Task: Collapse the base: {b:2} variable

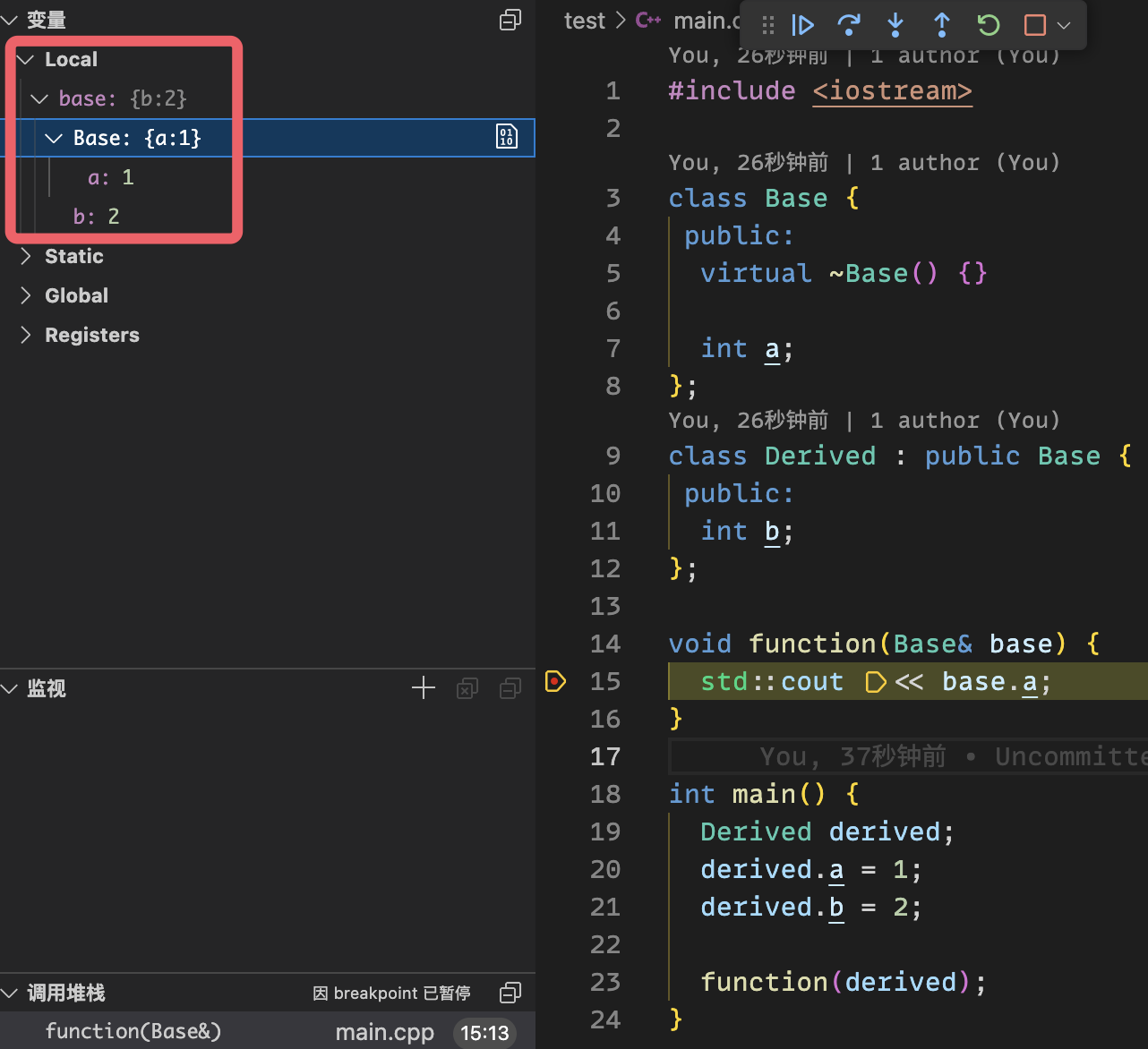Action: pyautogui.click(x=39, y=98)
